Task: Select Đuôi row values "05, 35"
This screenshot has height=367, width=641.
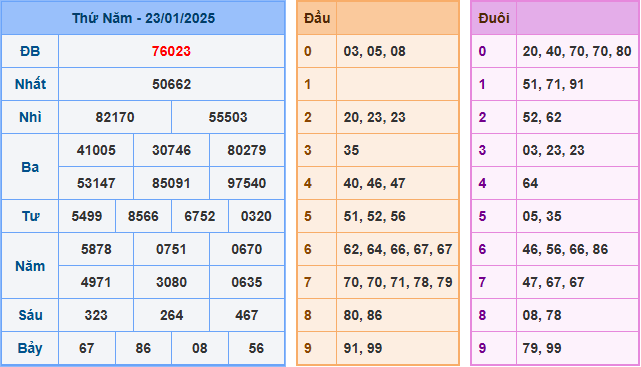Action: tap(542, 216)
